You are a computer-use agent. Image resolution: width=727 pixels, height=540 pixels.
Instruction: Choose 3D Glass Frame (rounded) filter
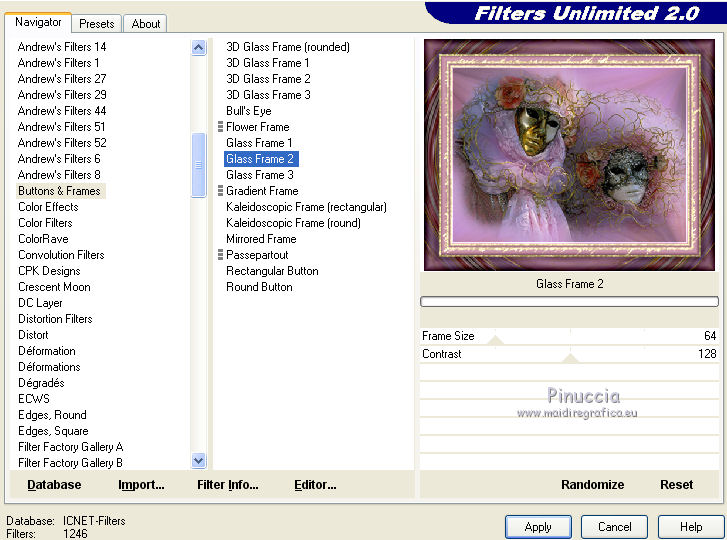(288, 47)
